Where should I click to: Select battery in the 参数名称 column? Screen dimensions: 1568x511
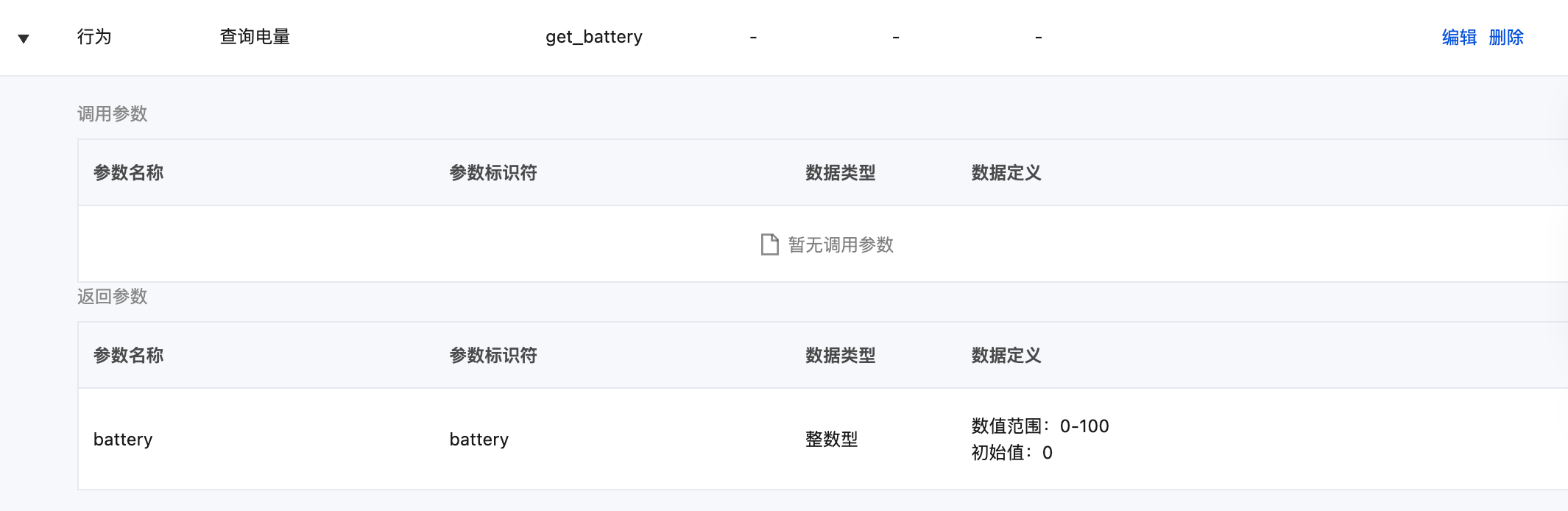point(123,440)
